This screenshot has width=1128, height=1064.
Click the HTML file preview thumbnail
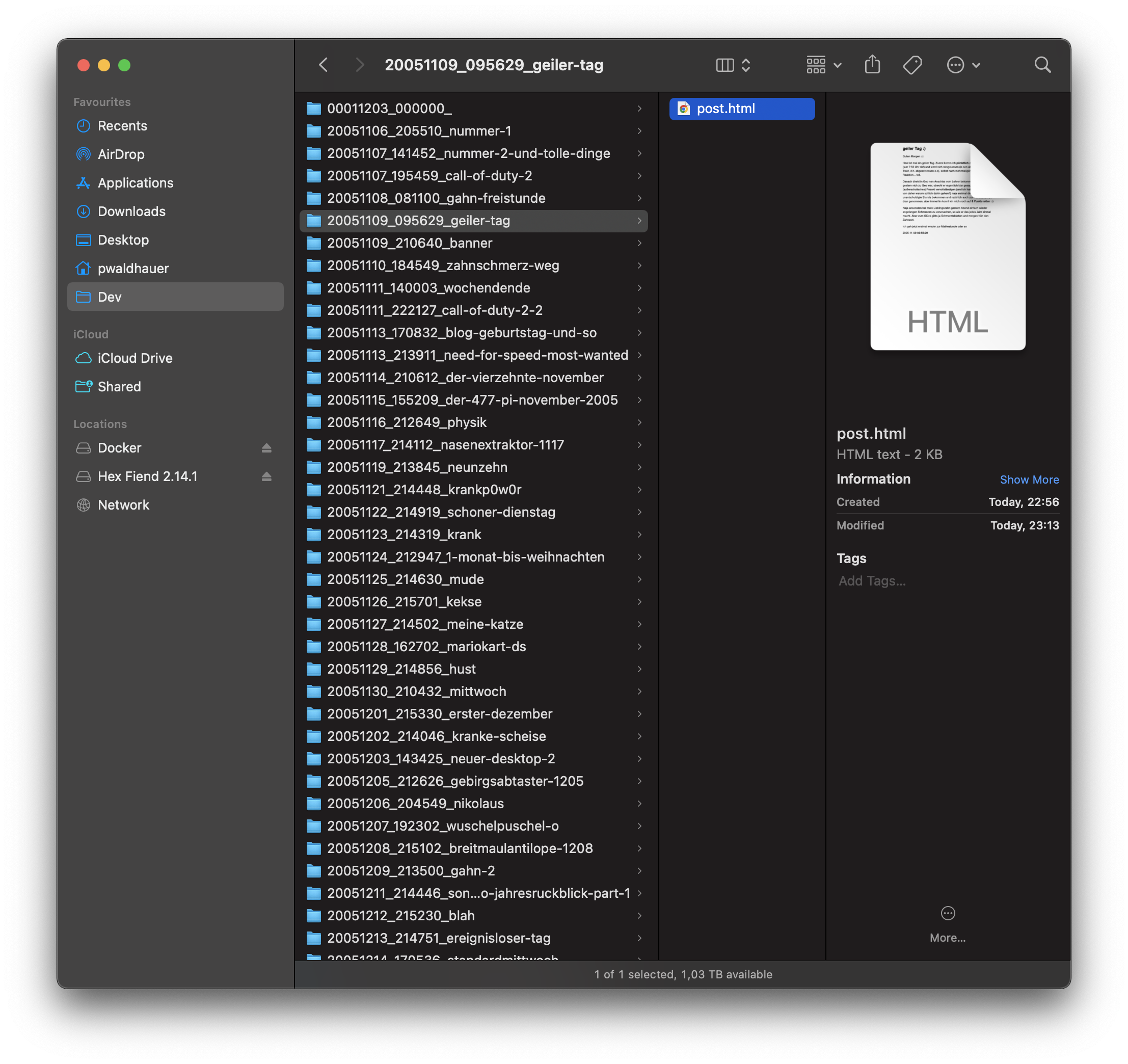tap(947, 246)
